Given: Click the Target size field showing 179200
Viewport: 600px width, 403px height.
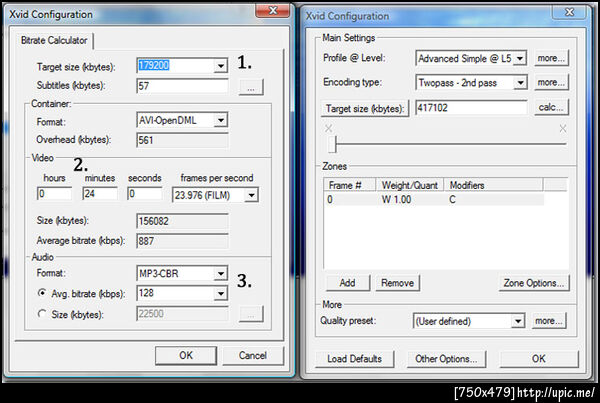Looking at the screenshot, I should click(x=175, y=66).
